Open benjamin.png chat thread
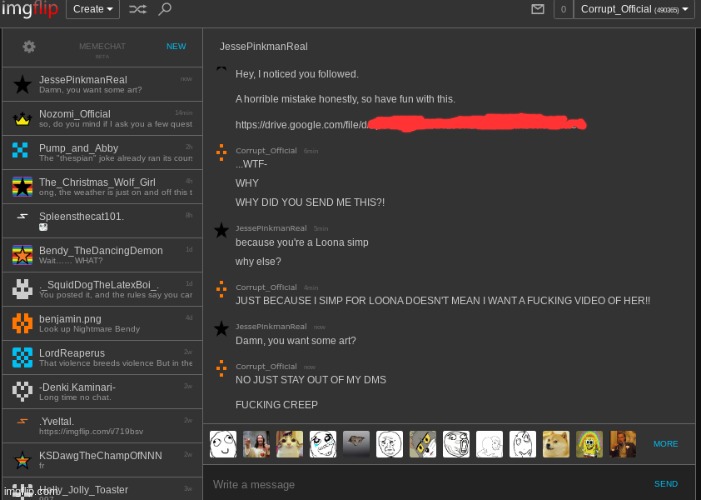 click(100, 323)
